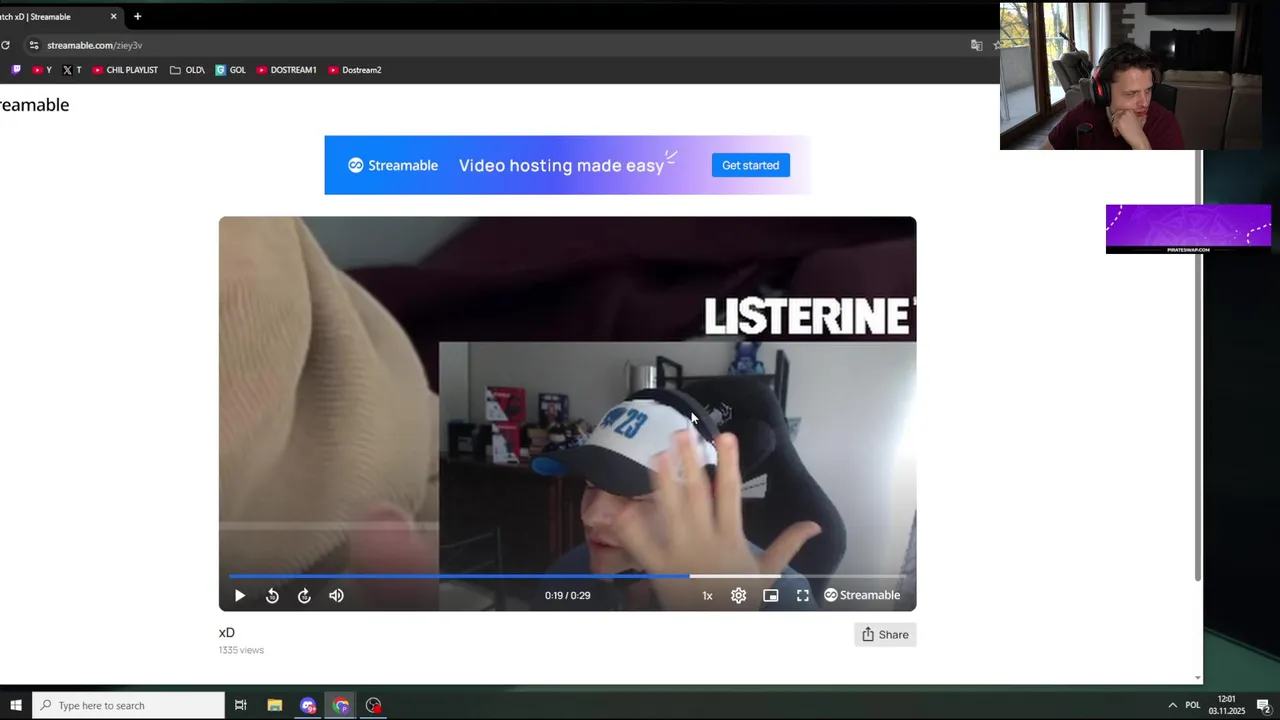This screenshot has width=1280, height=720.
Task: Click the Chrome taskbar icon
Action: click(341, 705)
